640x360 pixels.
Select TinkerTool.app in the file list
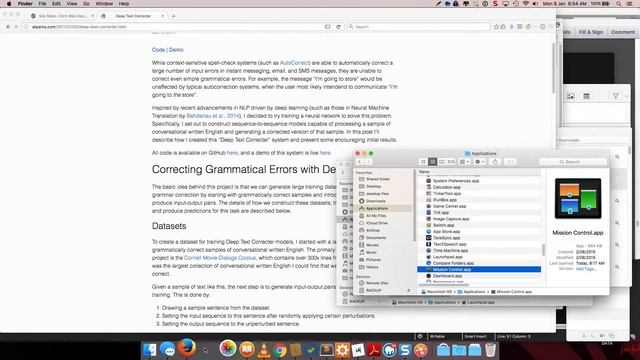(447, 193)
